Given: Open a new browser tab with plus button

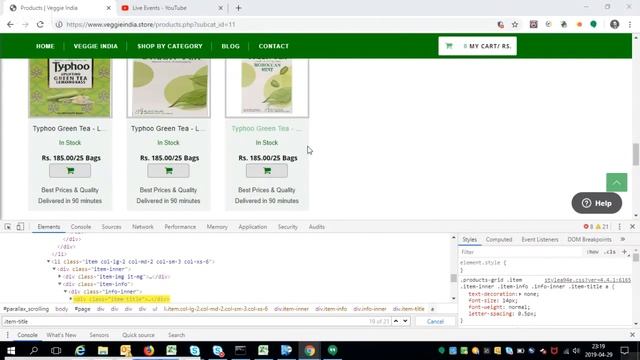Looking at the screenshot, I should click(238, 8).
